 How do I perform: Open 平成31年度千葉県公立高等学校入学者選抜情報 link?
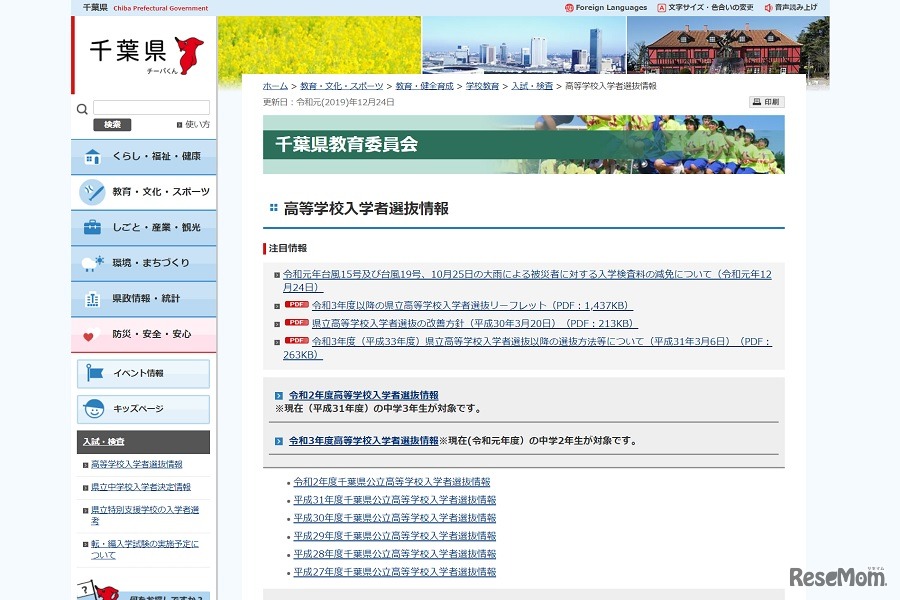click(394, 500)
